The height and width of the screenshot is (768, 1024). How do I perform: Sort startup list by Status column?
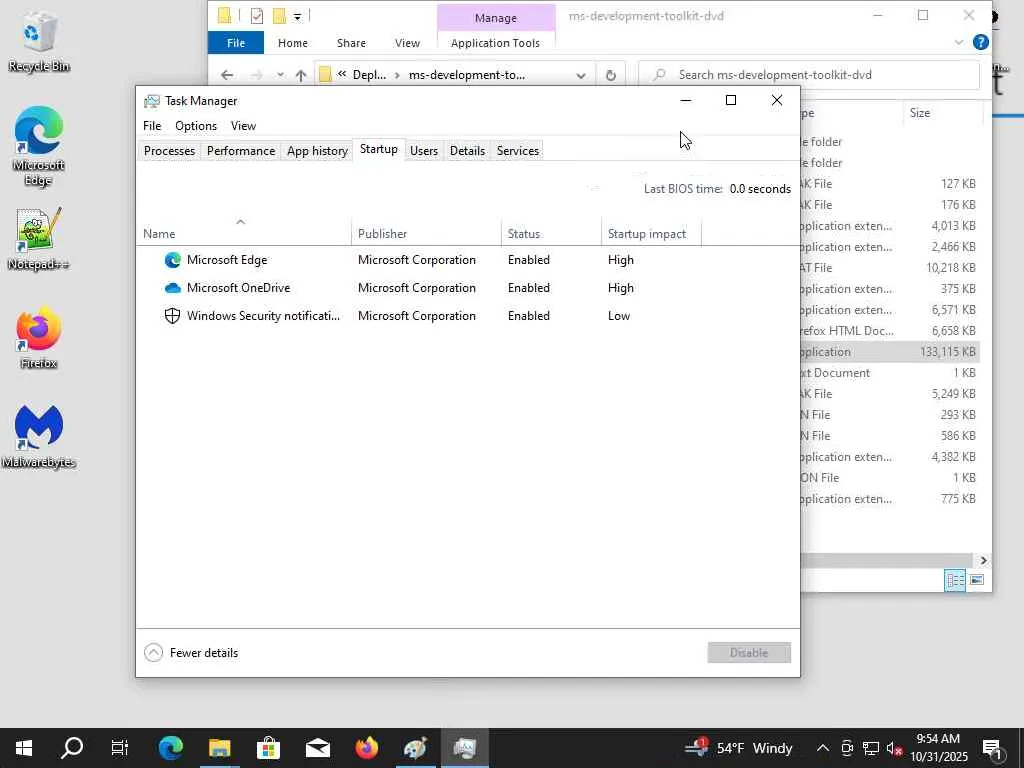click(x=551, y=233)
